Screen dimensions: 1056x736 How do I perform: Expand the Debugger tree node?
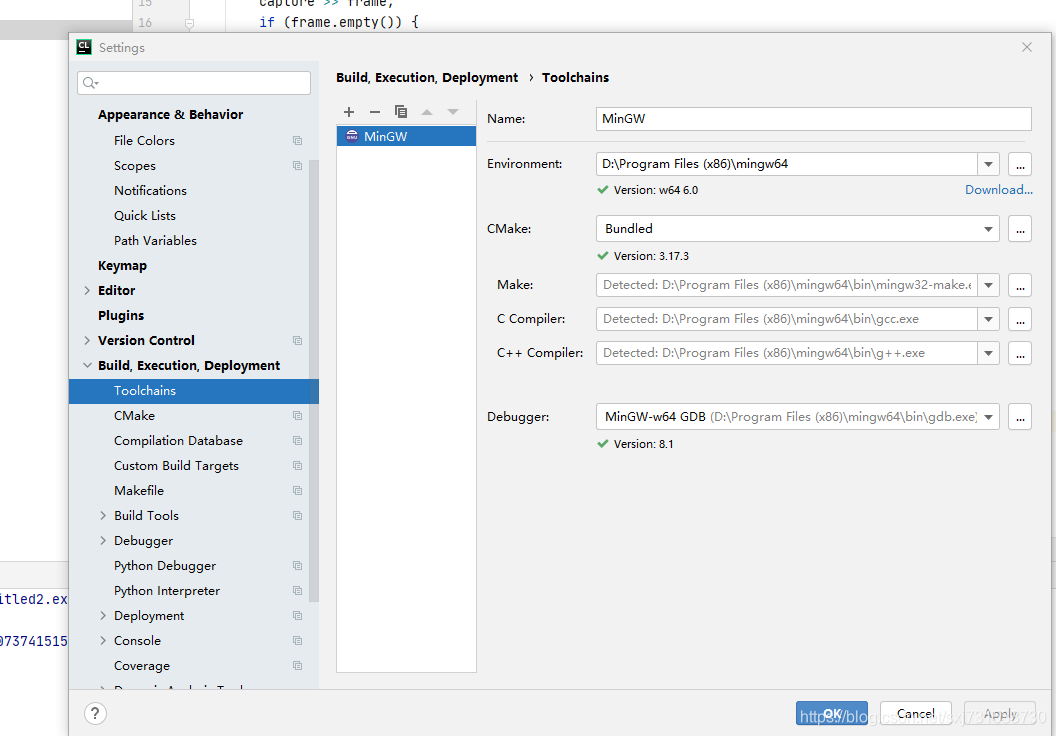click(103, 541)
